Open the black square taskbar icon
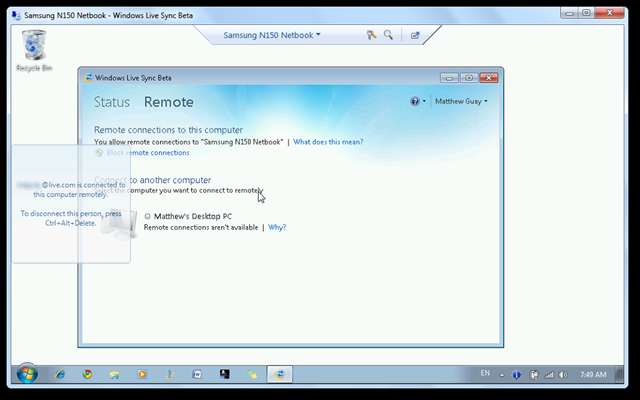The image size is (640, 400). point(224,374)
